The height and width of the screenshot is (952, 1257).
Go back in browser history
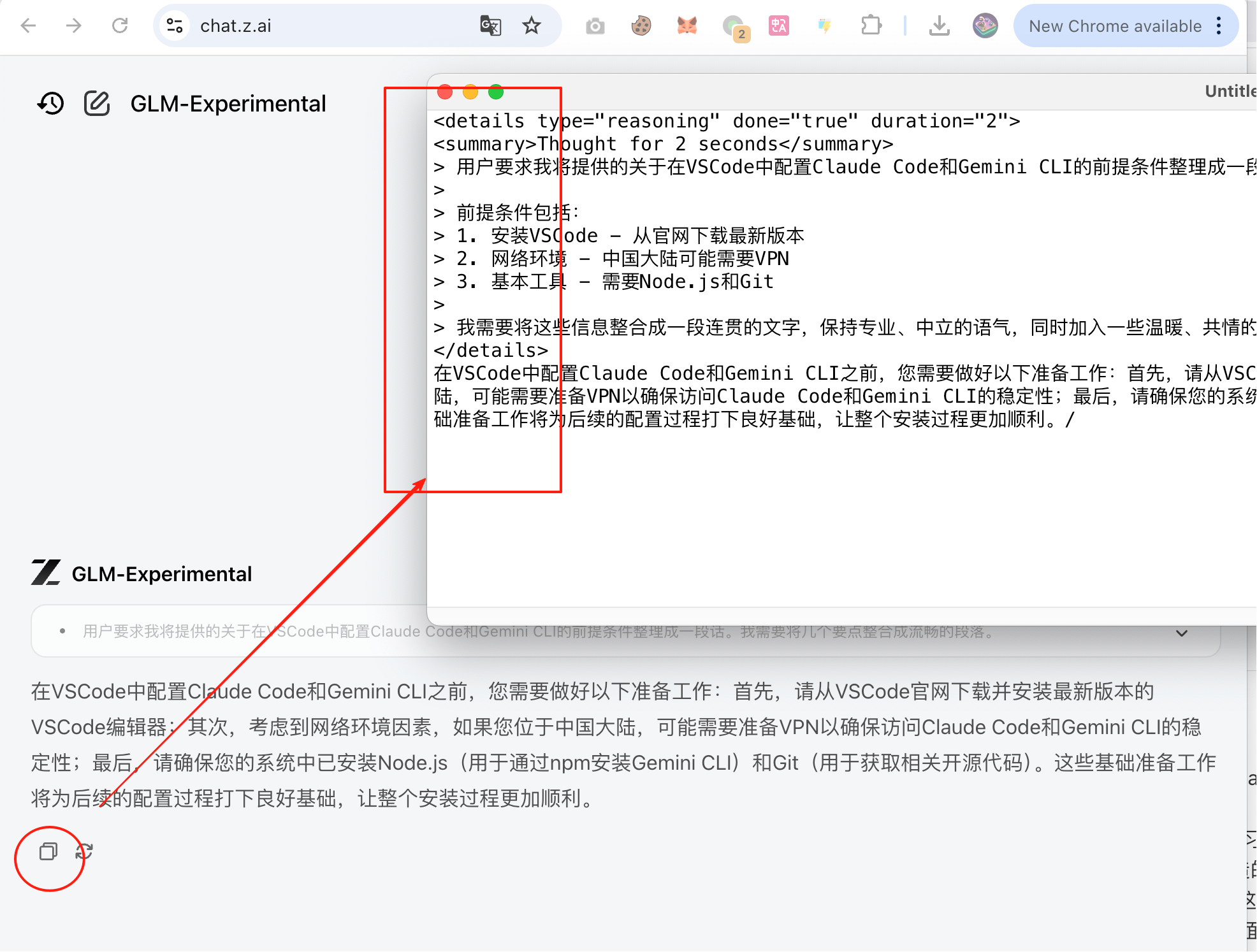[x=29, y=25]
